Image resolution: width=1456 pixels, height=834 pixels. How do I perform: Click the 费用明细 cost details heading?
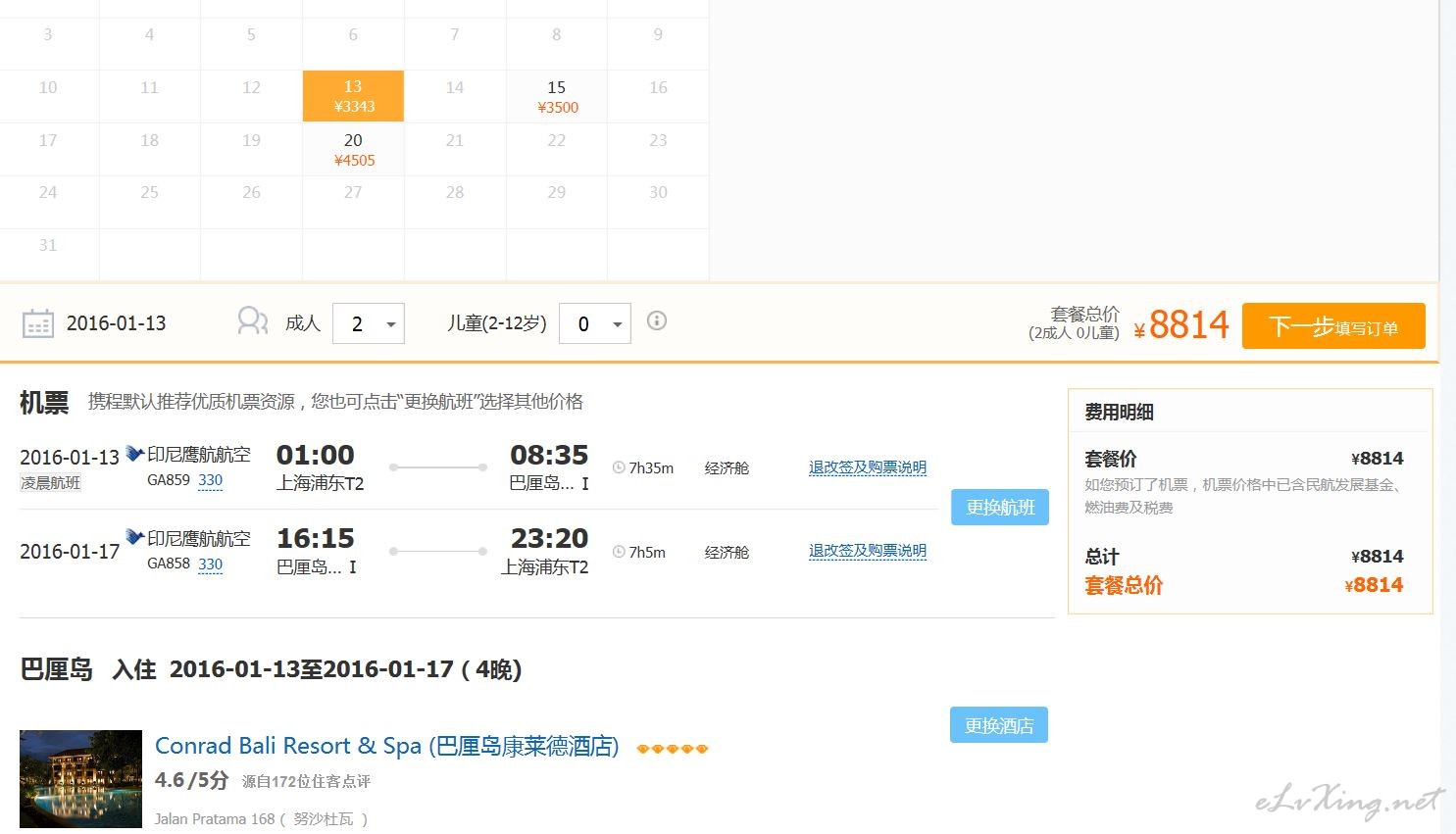point(1119,413)
